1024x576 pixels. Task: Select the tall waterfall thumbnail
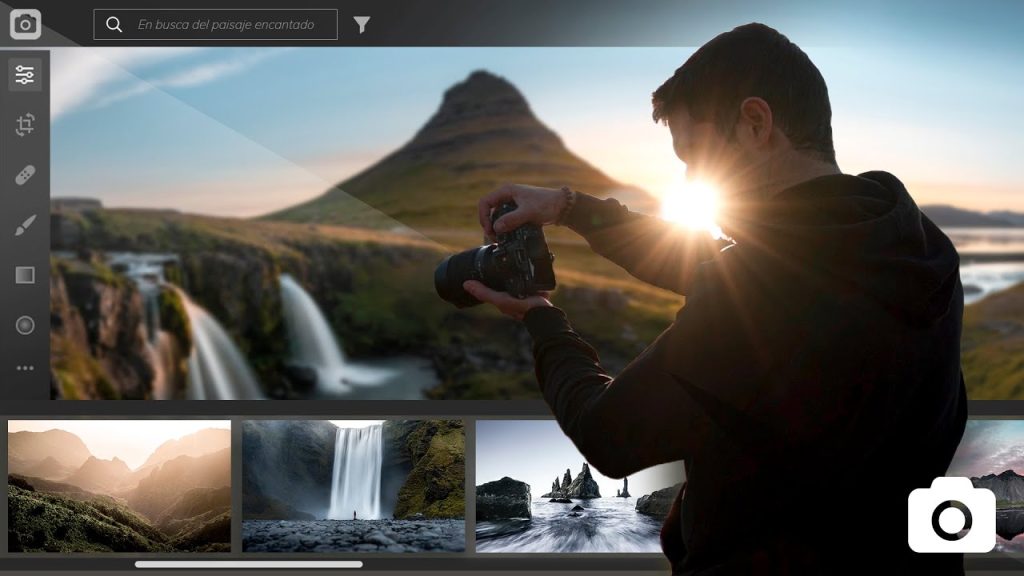tap(353, 486)
